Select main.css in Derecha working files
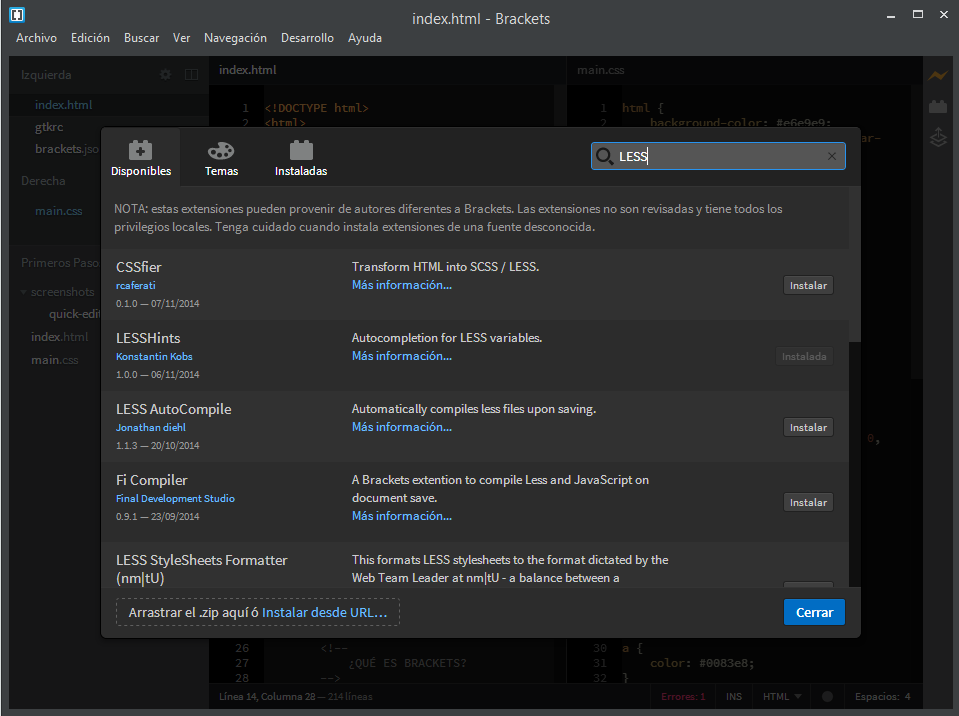 point(58,211)
